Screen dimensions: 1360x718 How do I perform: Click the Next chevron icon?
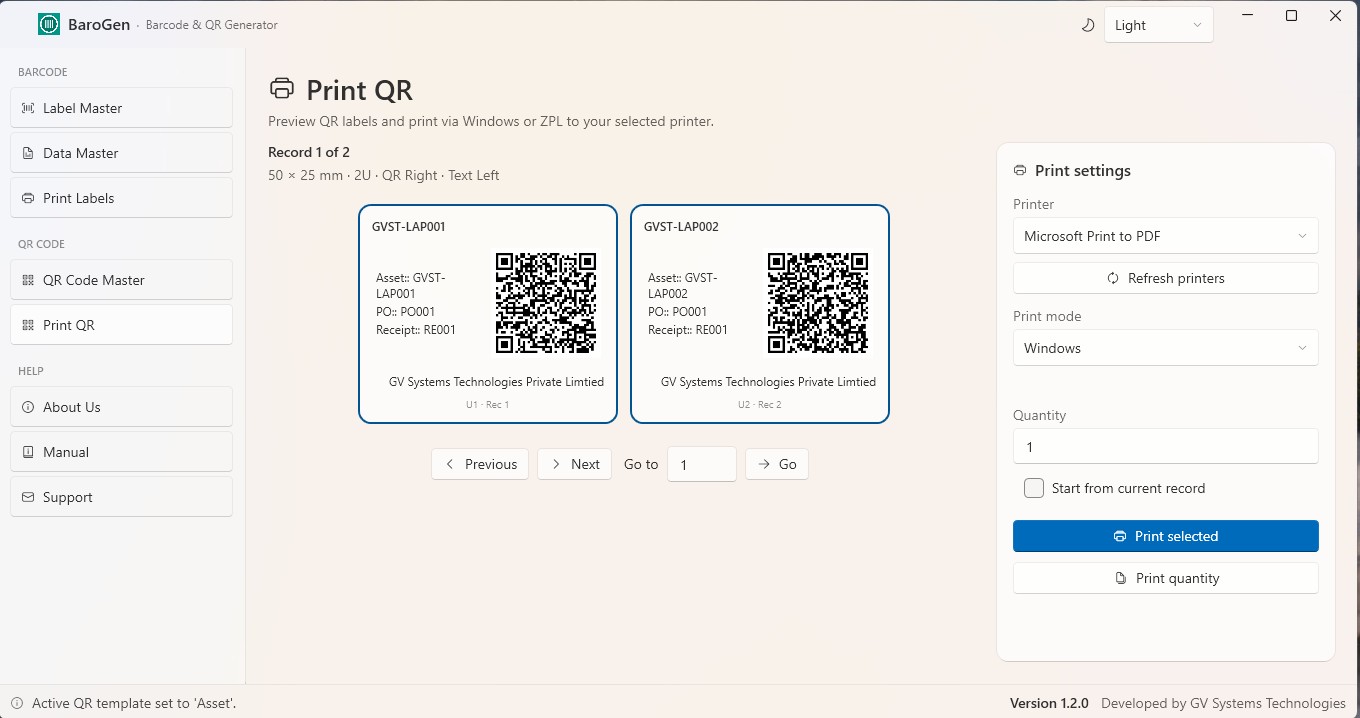[556, 464]
